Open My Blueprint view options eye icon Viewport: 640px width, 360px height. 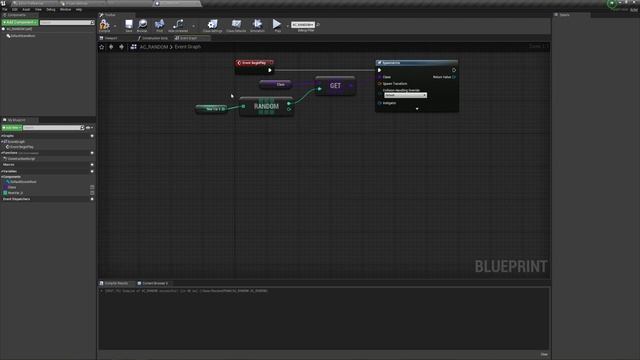(89, 128)
